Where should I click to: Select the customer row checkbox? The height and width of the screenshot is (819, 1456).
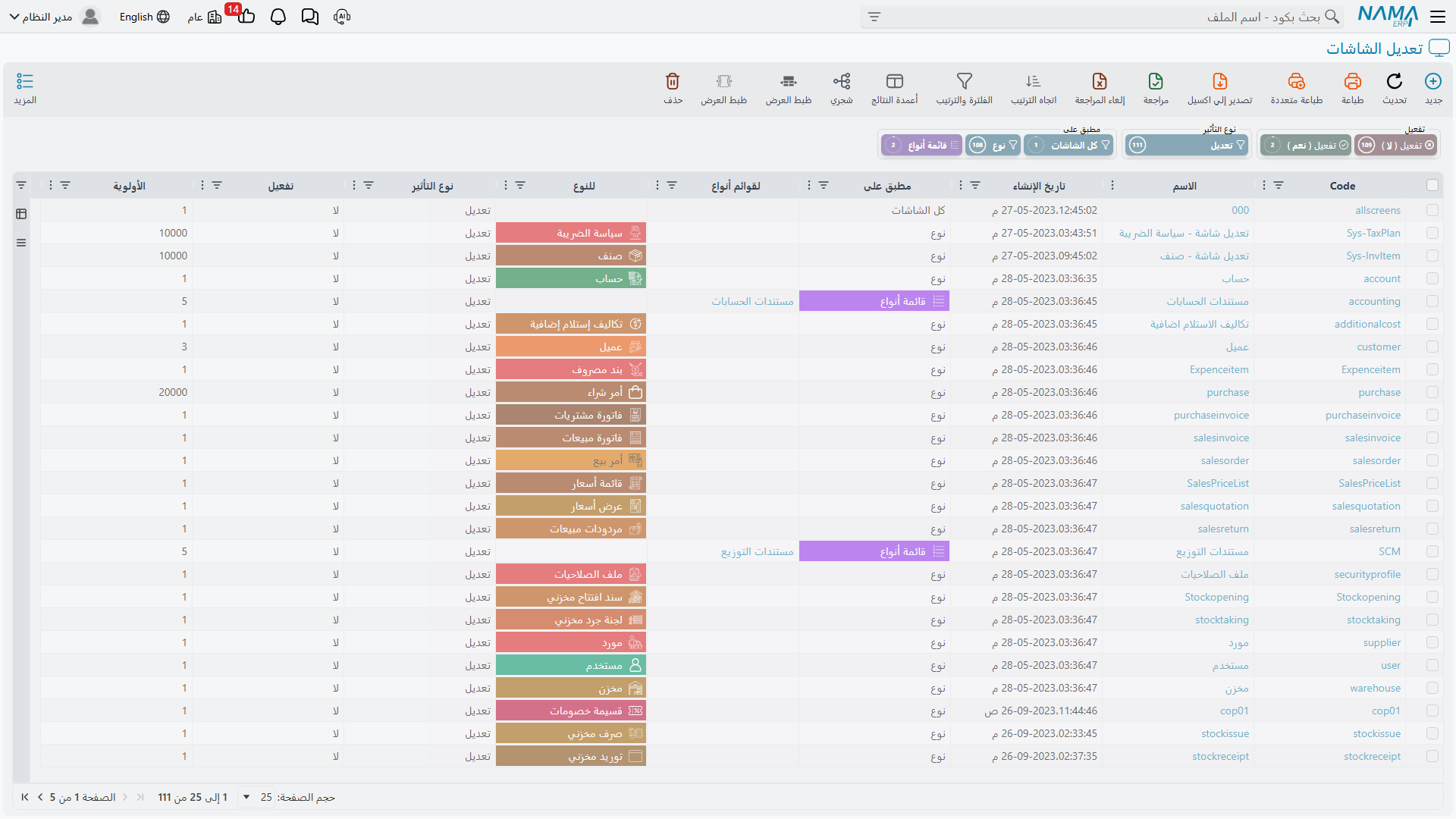click(x=1432, y=347)
